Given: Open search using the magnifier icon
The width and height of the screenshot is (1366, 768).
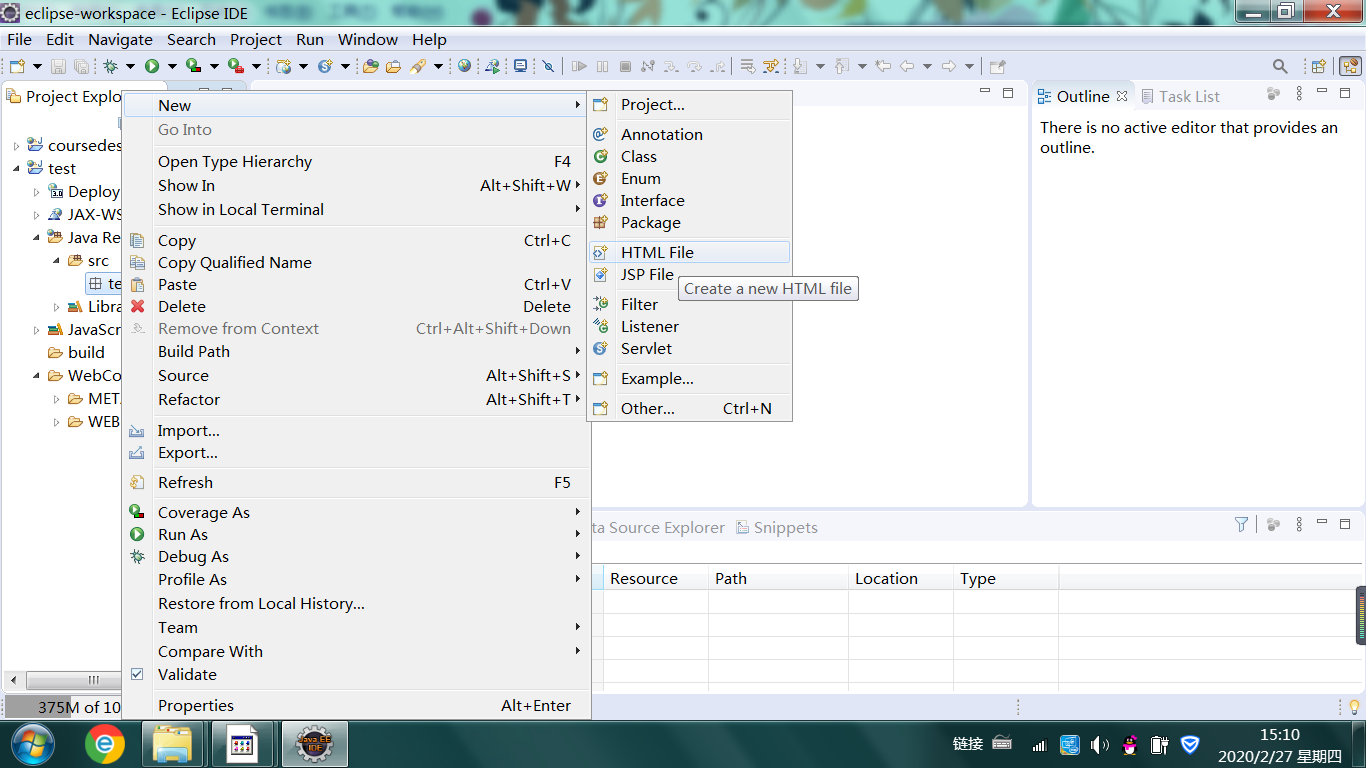Looking at the screenshot, I should click(1281, 67).
